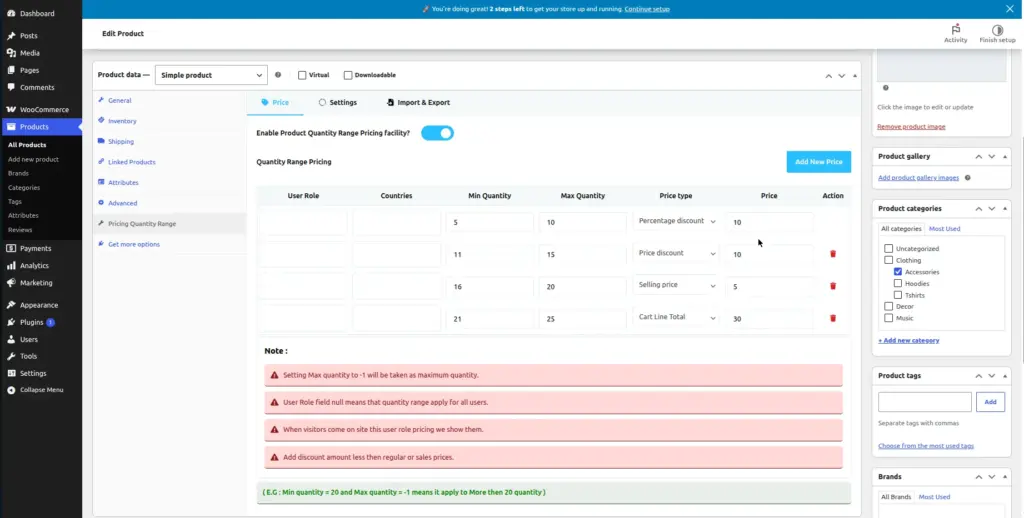Open the General product data tab
Image resolution: width=1024 pixels, height=518 pixels.
coord(120,101)
